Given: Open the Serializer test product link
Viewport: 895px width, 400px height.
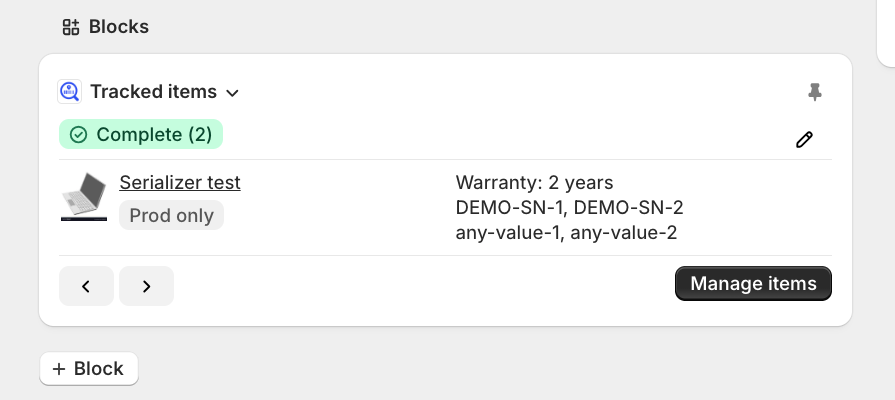Looking at the screenshot, I should point(180,183).
